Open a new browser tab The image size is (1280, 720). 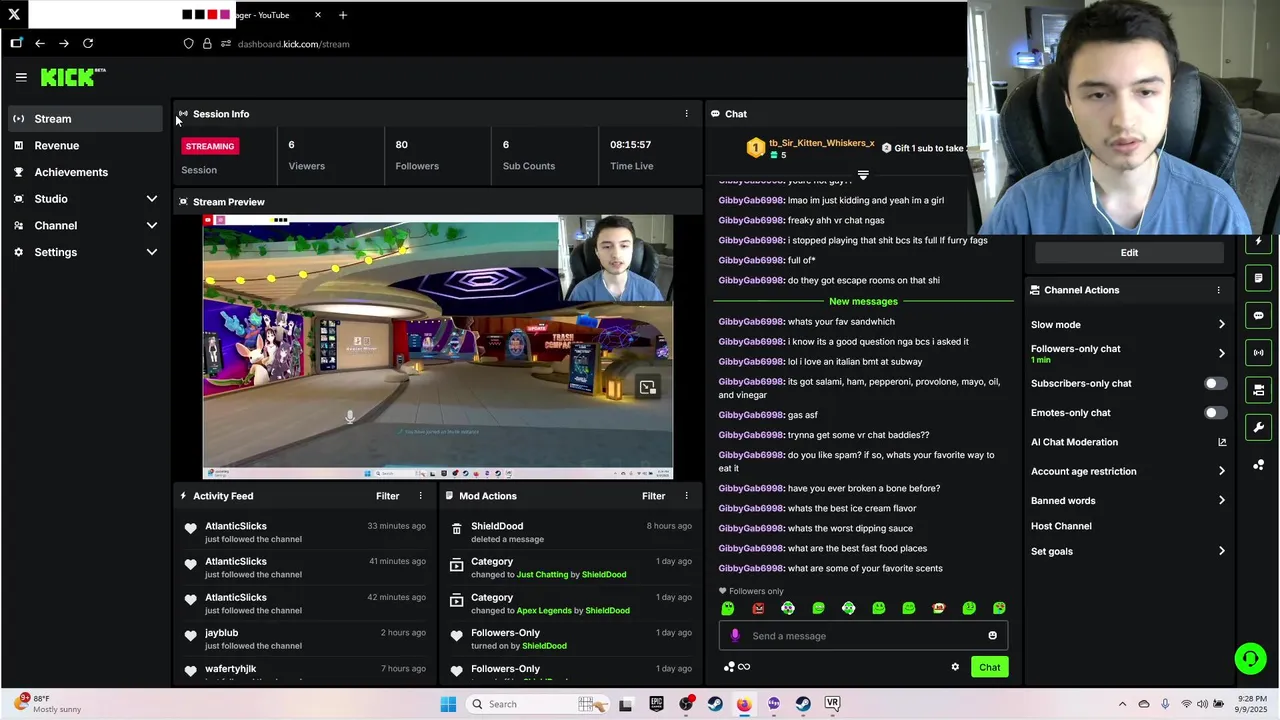pos(343,15)
